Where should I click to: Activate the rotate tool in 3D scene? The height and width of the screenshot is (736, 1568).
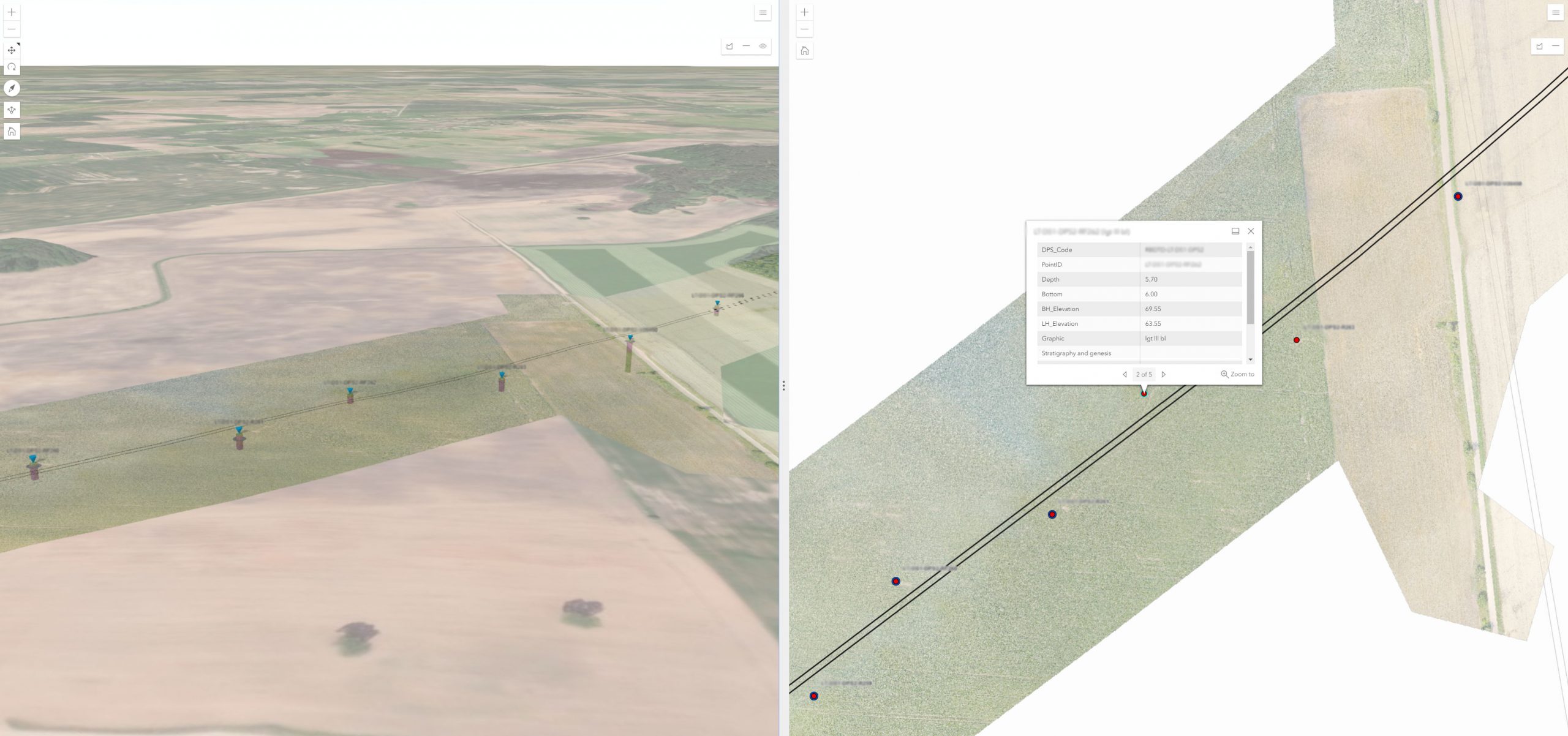pos(12,67)
